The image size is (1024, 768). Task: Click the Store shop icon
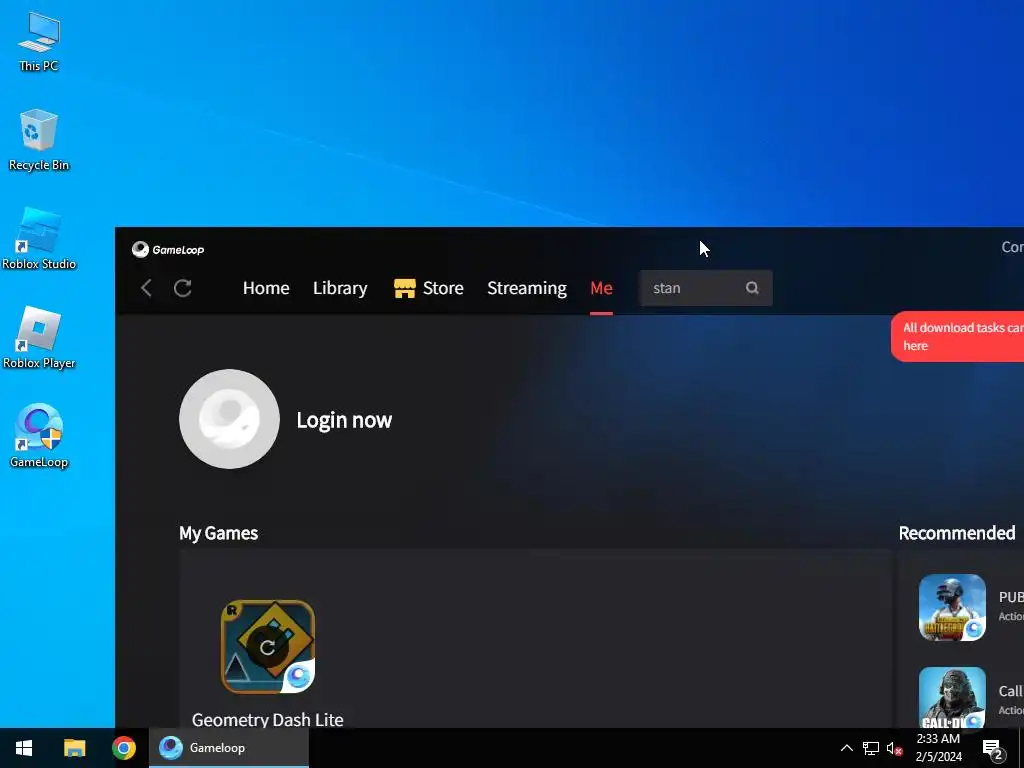click(405, 288)
